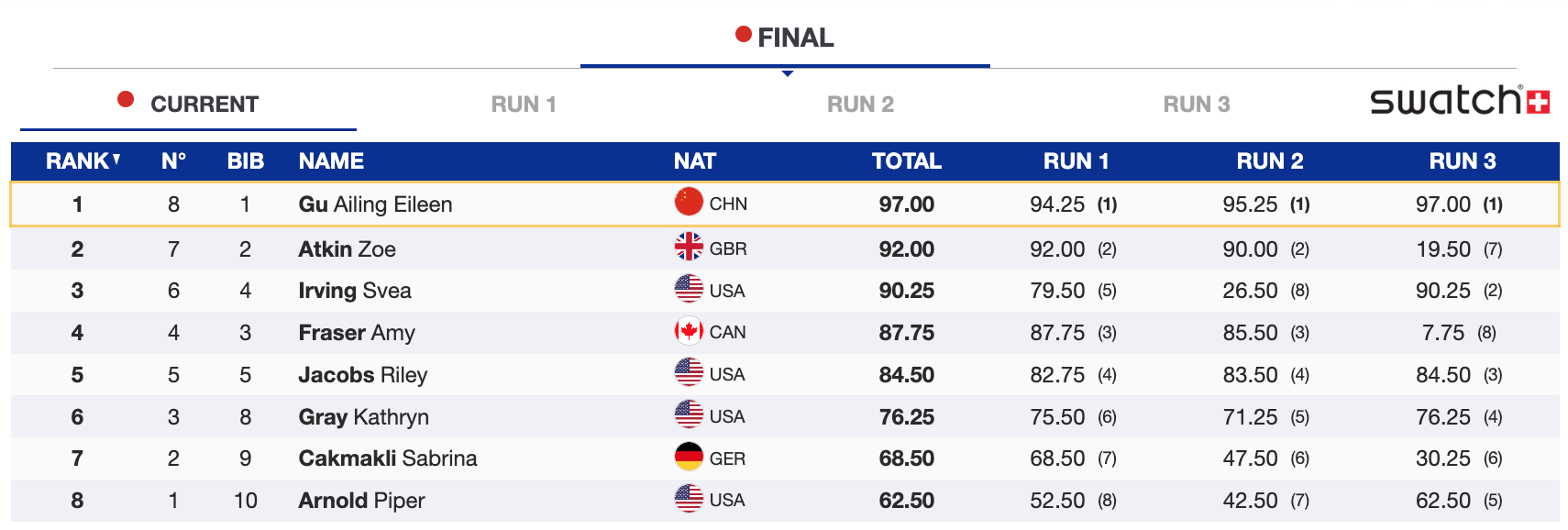Image resolution: width=1568 pixels, height=530 pixels.
Task: Open Atkin Zoe's athlete profile
Action: coord(347,249)
